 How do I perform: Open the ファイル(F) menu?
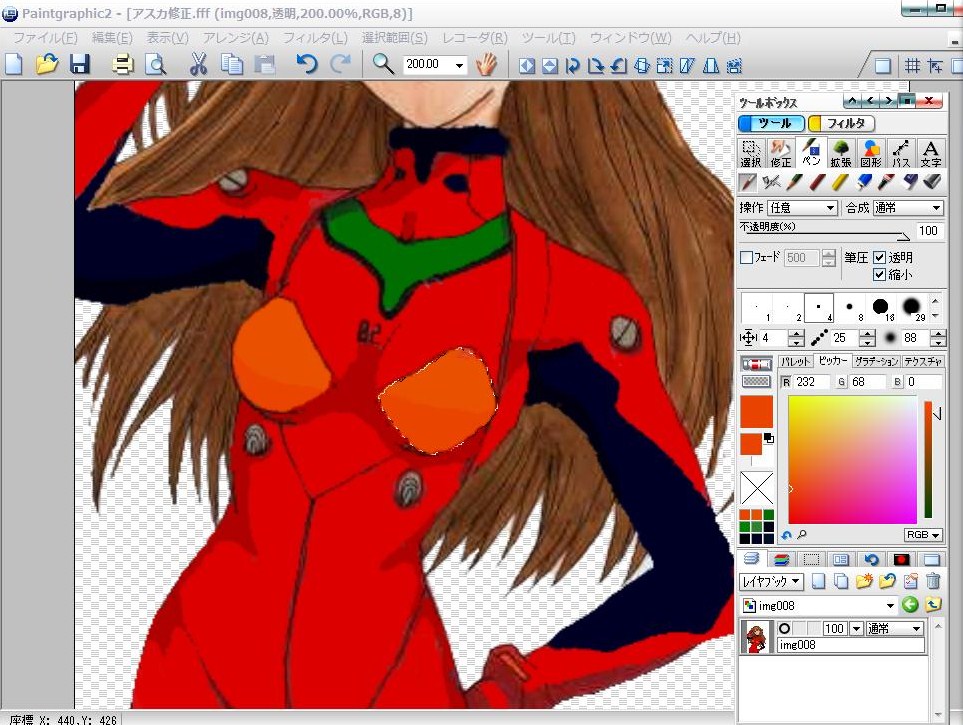coord(45,38)
